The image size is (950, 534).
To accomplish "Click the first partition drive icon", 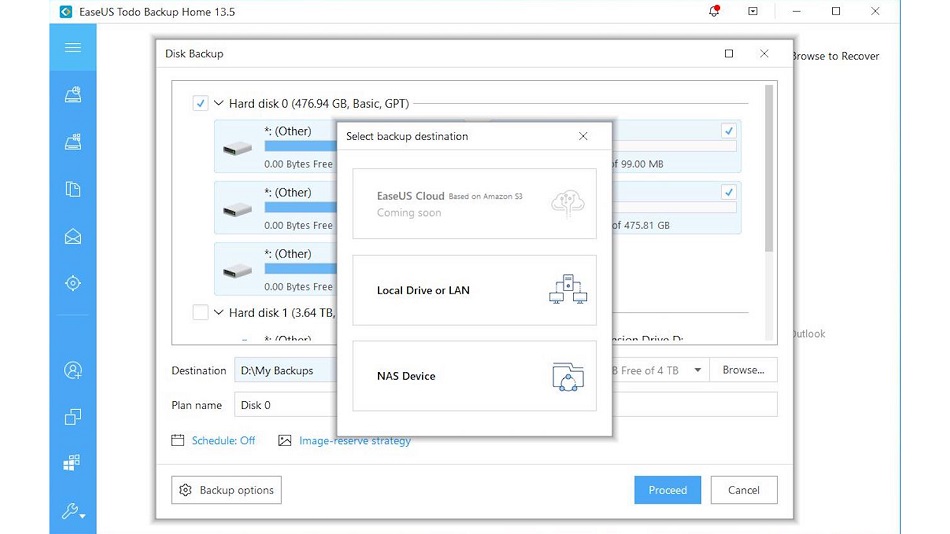I will [238, 149].
